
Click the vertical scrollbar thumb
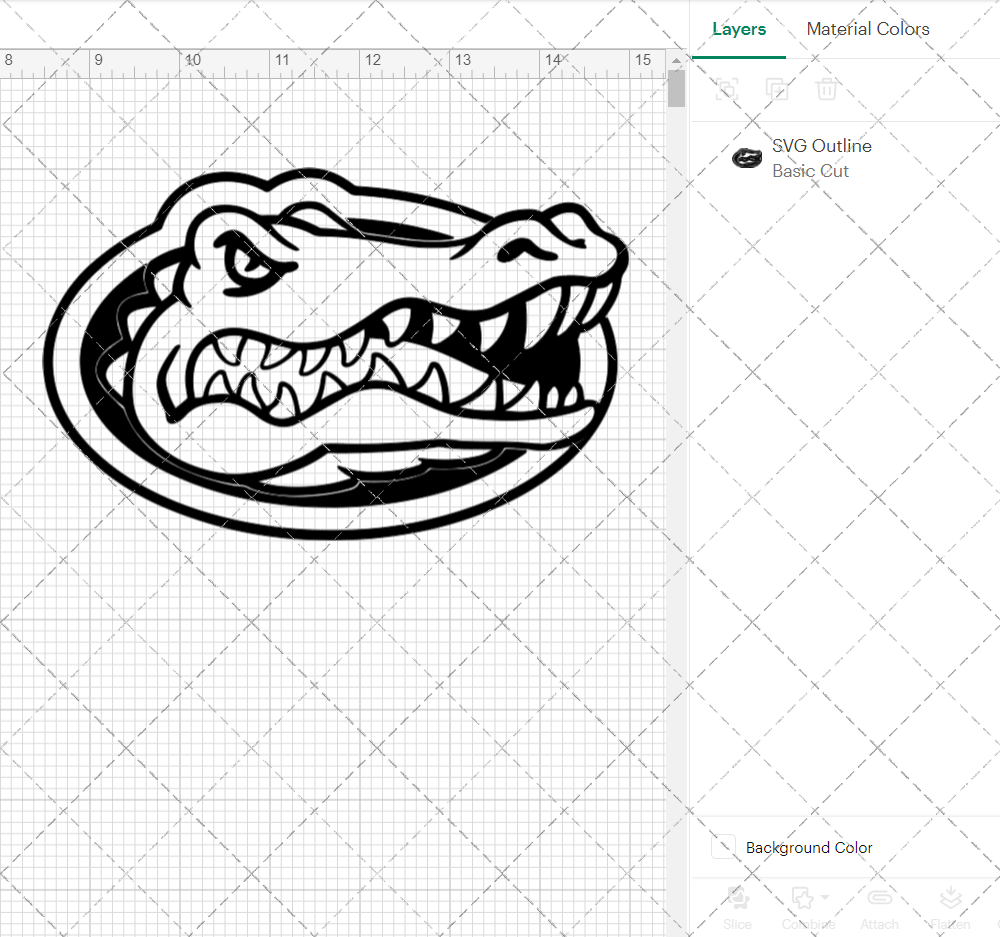click(676, 89)
